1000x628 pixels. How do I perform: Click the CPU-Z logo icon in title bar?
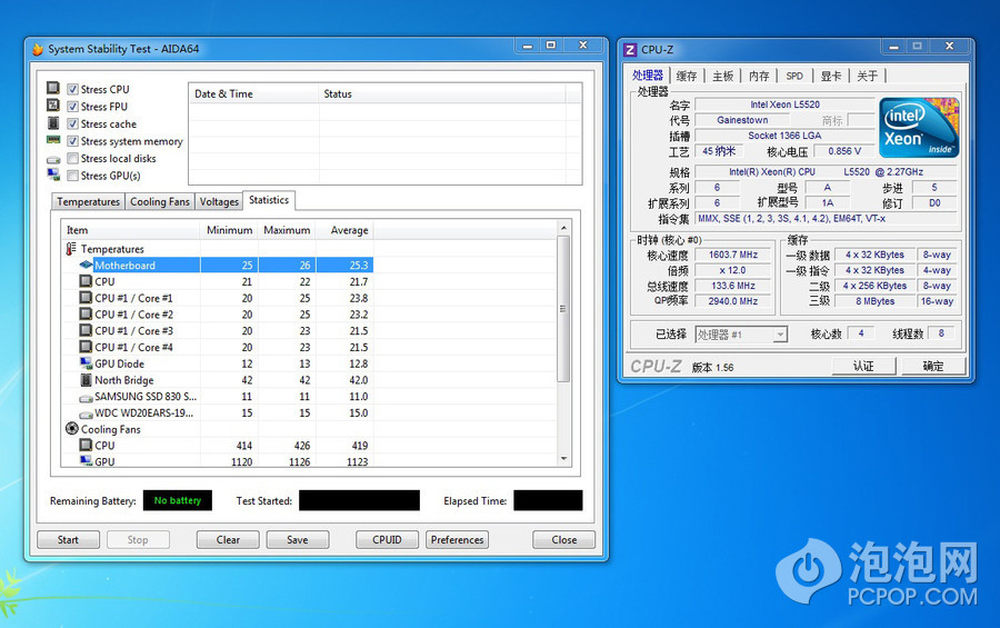pos(630,50)
